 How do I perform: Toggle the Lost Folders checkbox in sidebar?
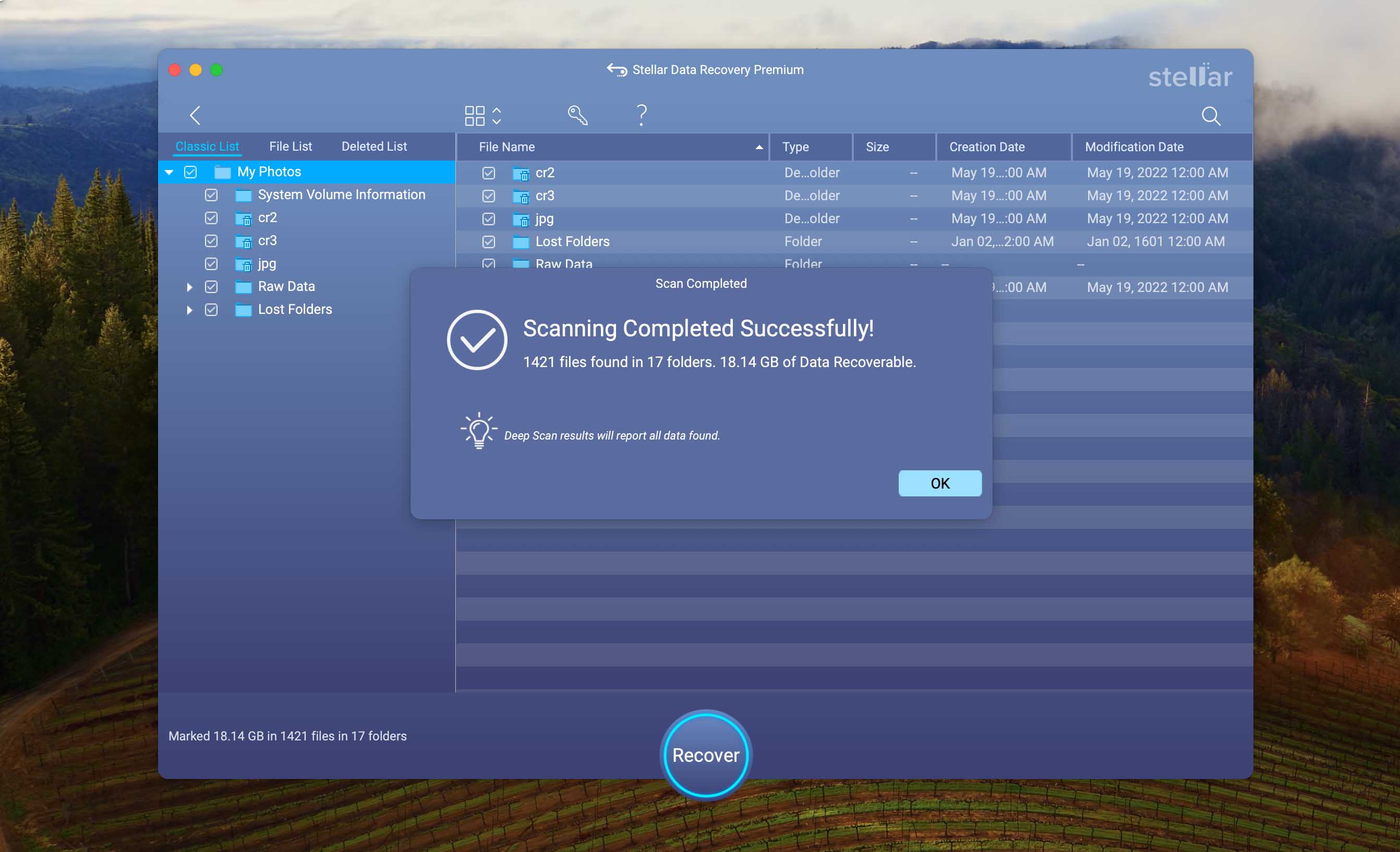tap(211, 310)
